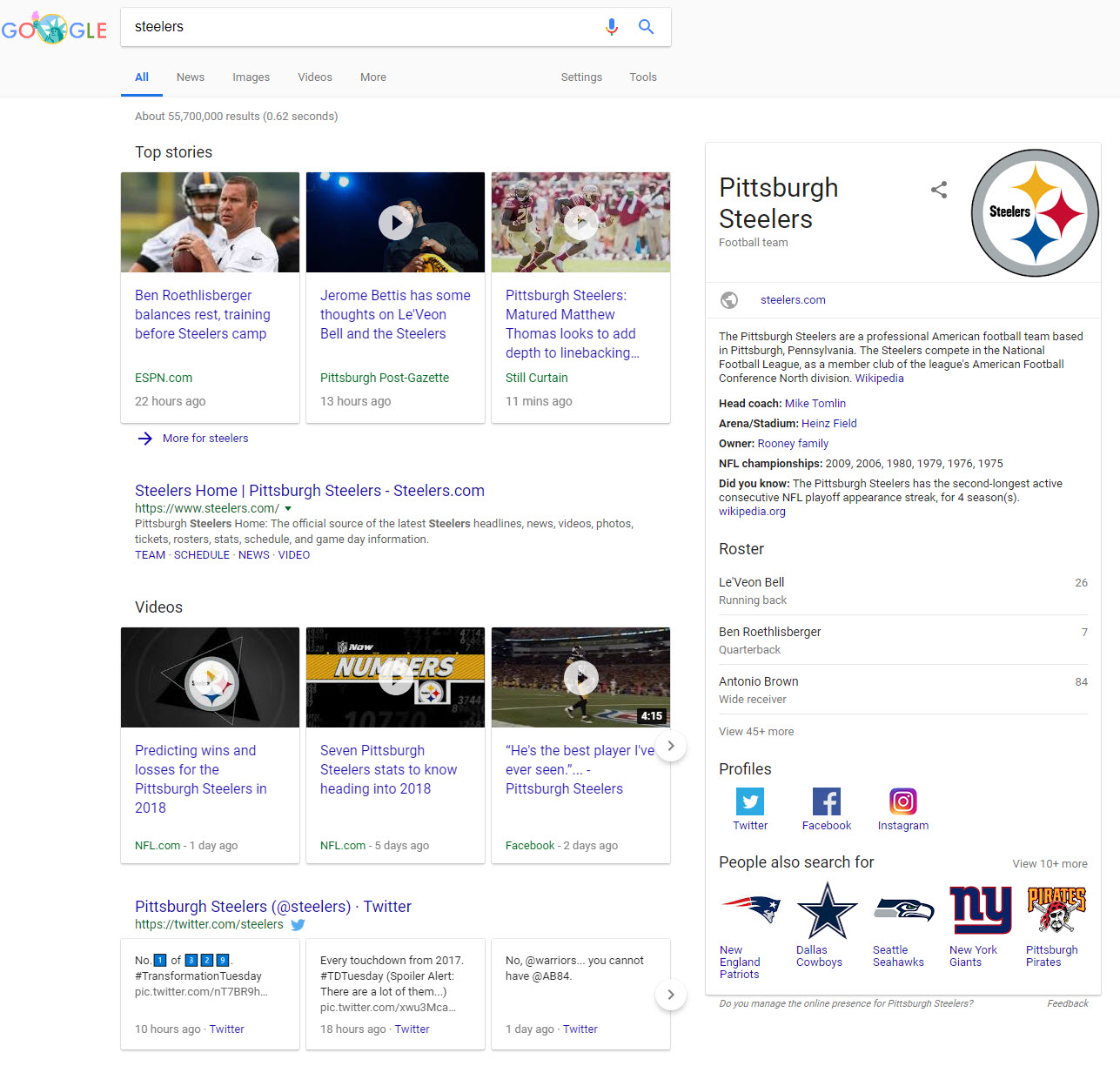Expand roster with View 45+ more
The image size is (1120, 1066).
pyautogui.click(x=755, y=732)
